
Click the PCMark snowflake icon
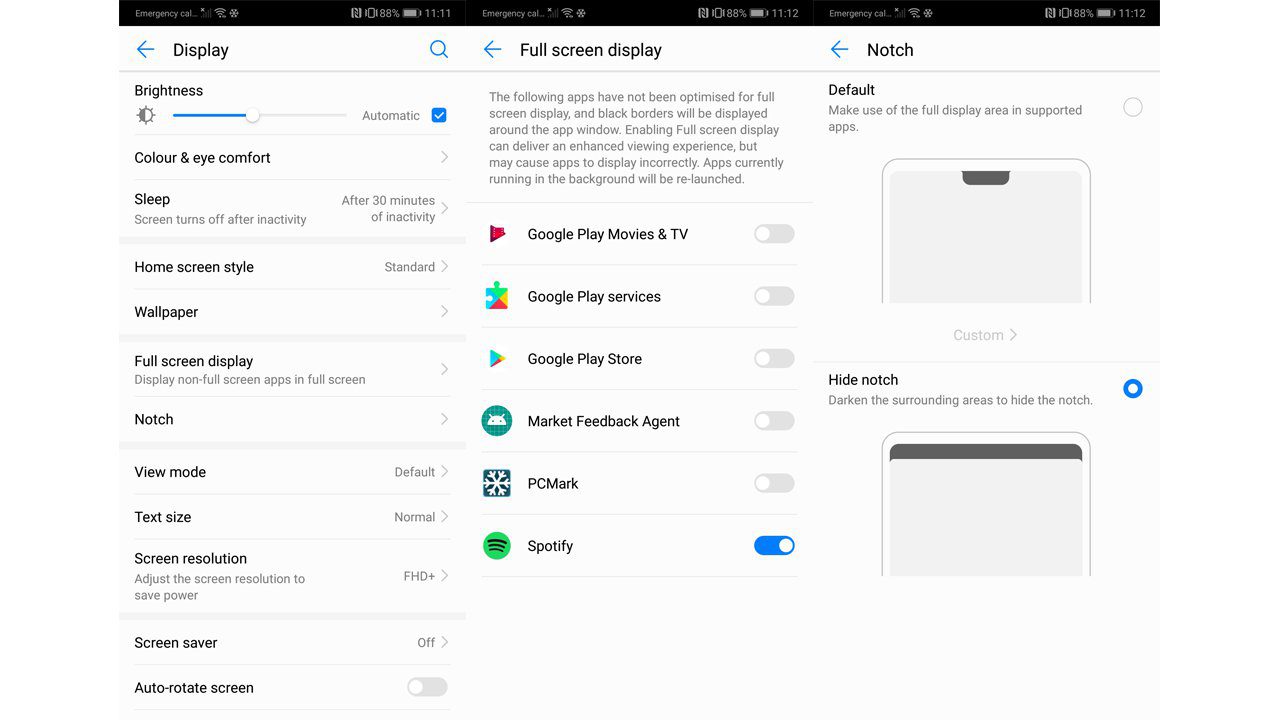coord(497,483)
